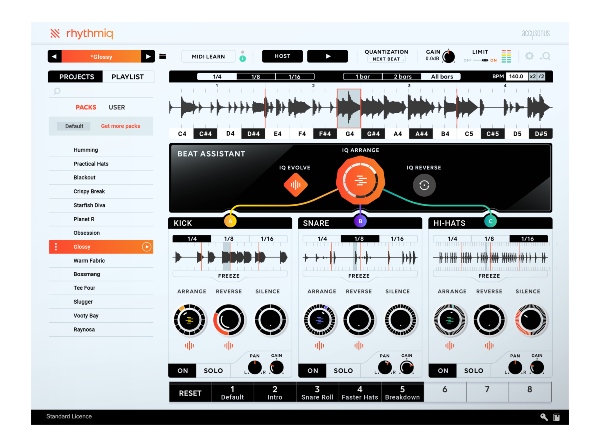Select Warm Fabric from pack list
The width and height of the screenshot is (600, 448).
[x=101, y=261]
